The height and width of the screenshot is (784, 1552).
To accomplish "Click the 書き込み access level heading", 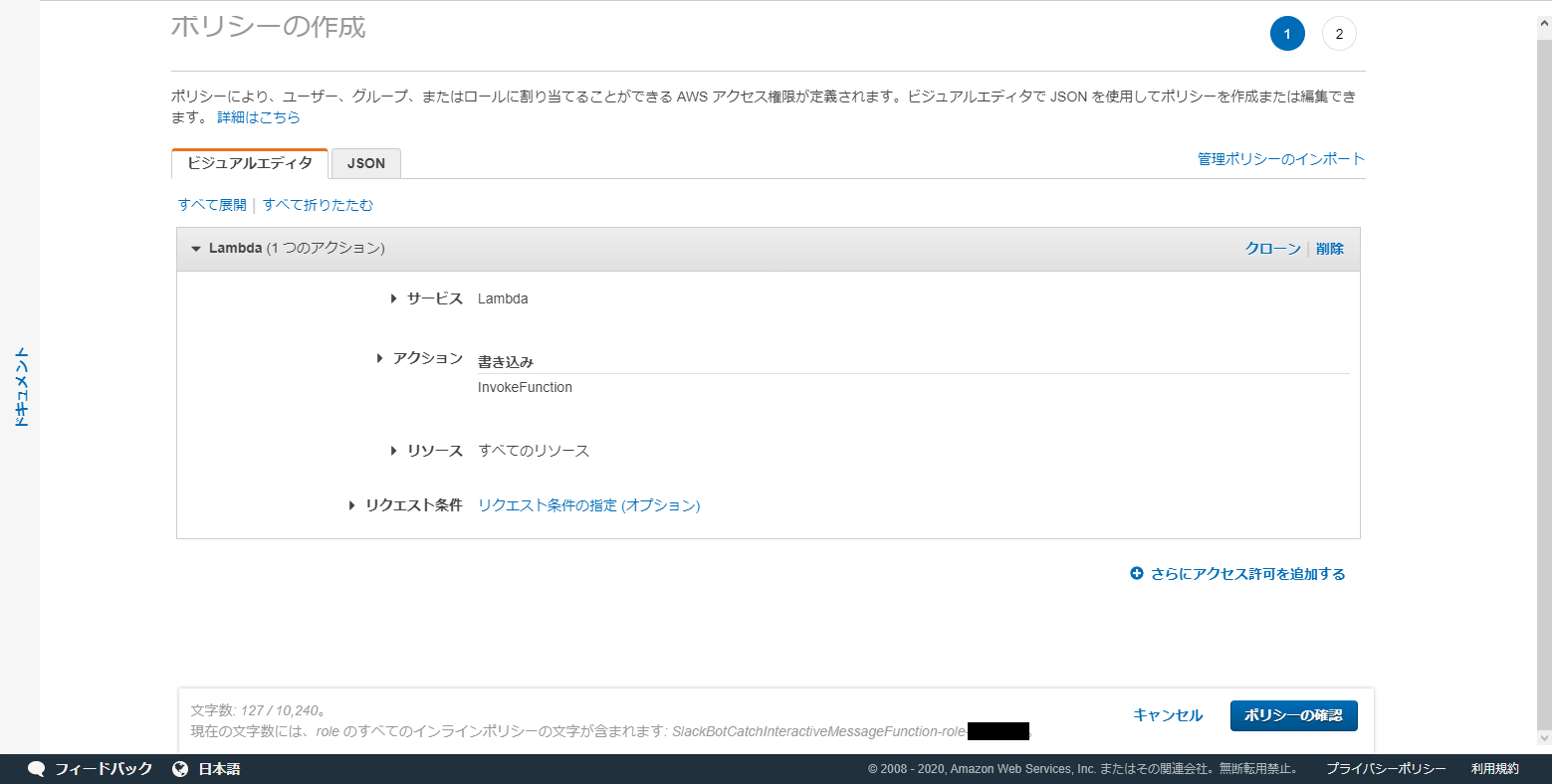I will coord(506,362).
